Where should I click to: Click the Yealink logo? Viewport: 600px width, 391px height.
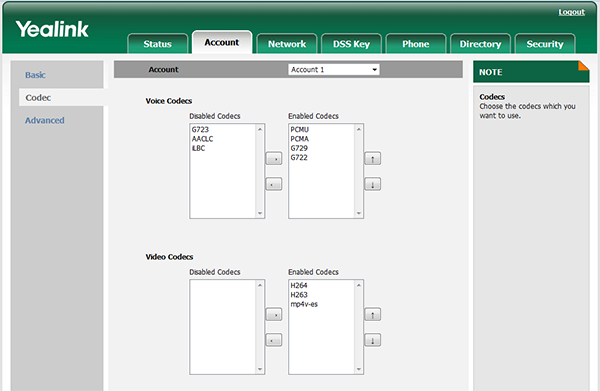(x=52, y=29)
